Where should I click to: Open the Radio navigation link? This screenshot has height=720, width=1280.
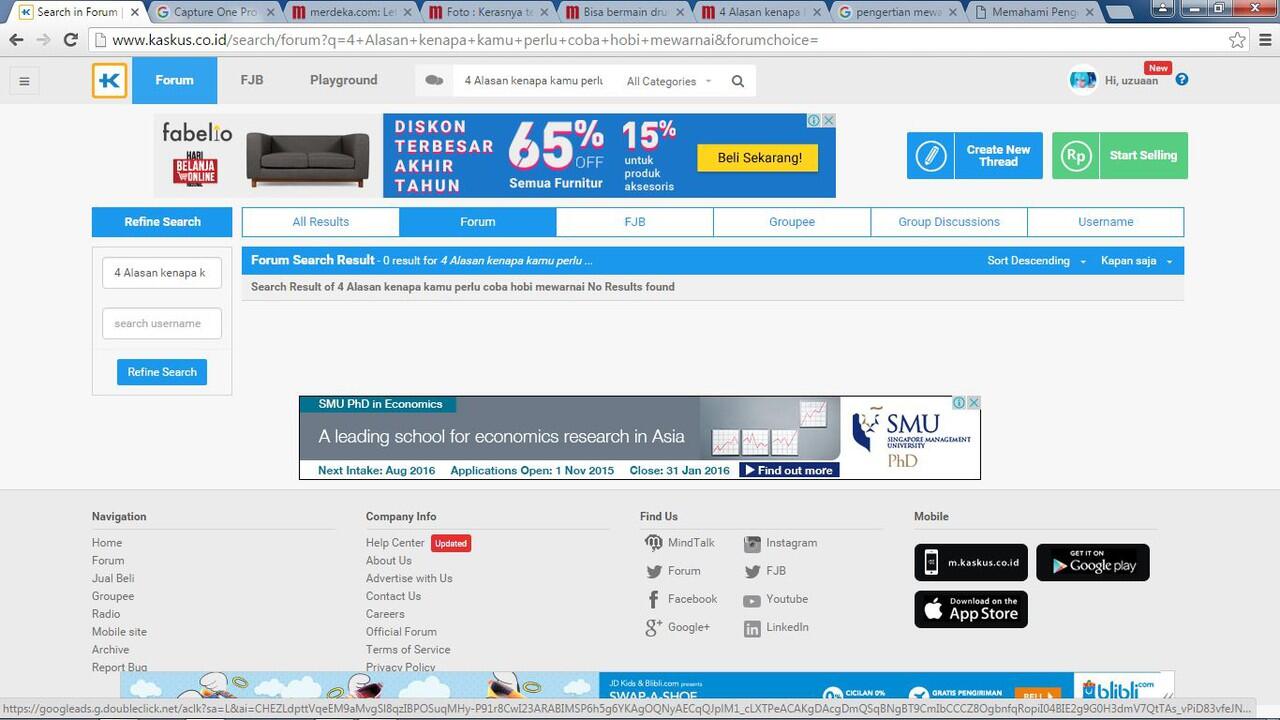click(106, 614)
